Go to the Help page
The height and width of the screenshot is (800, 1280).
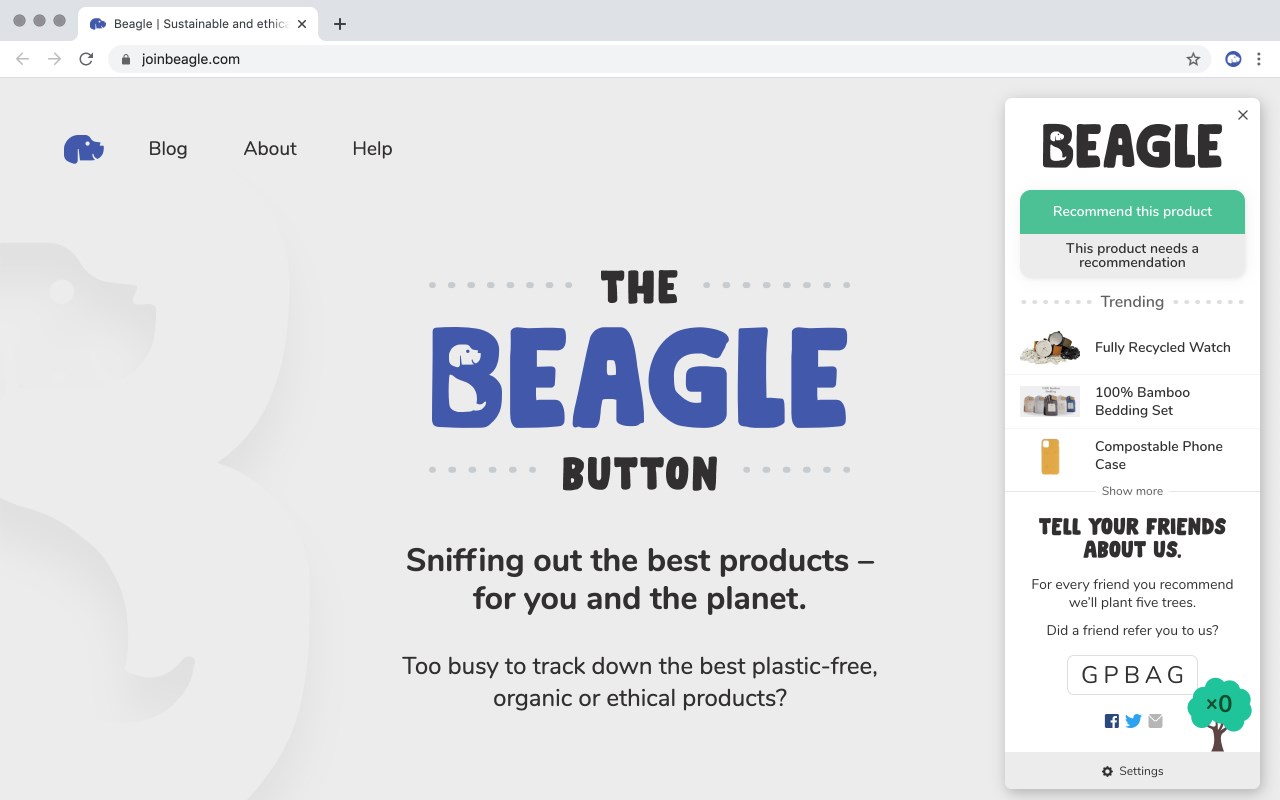coord(372,149)
